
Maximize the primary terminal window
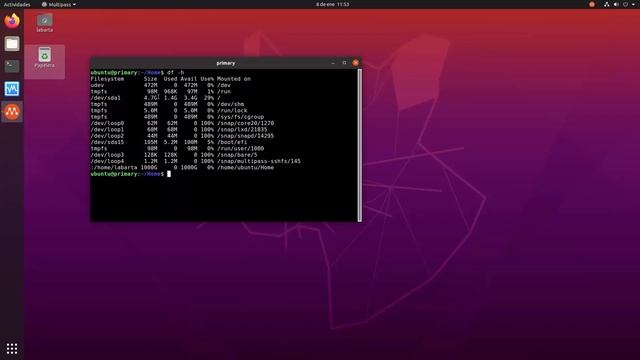coord(344,63)
